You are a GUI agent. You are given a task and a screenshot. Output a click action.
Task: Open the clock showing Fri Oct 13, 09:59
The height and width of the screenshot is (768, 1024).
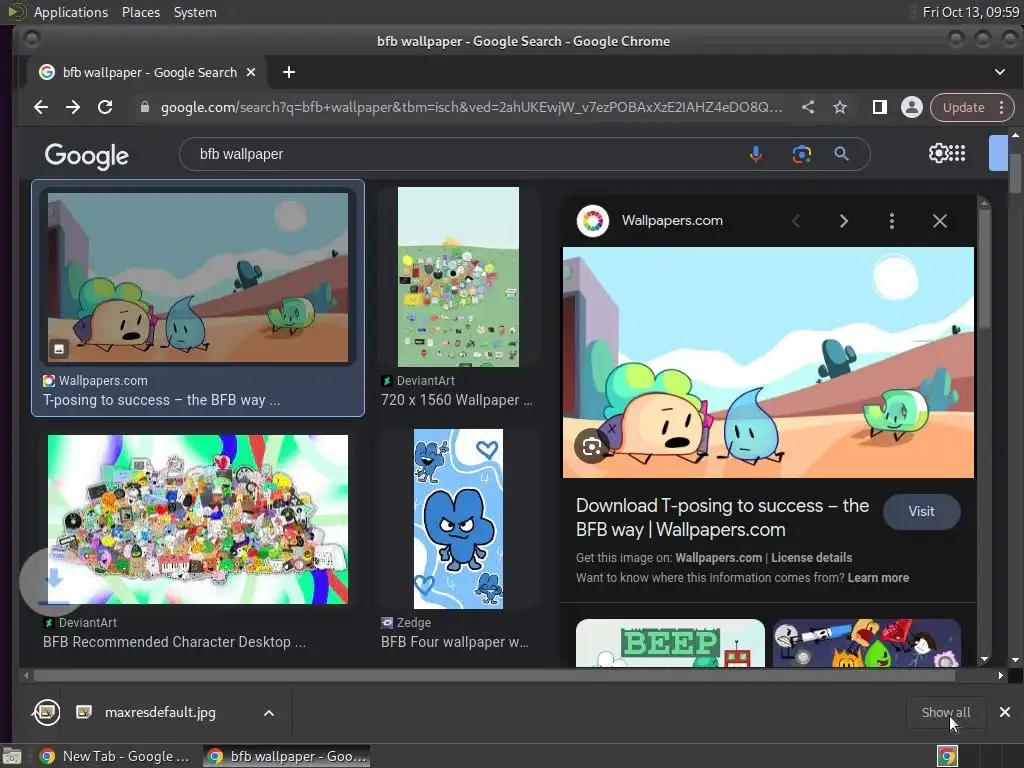970,12
